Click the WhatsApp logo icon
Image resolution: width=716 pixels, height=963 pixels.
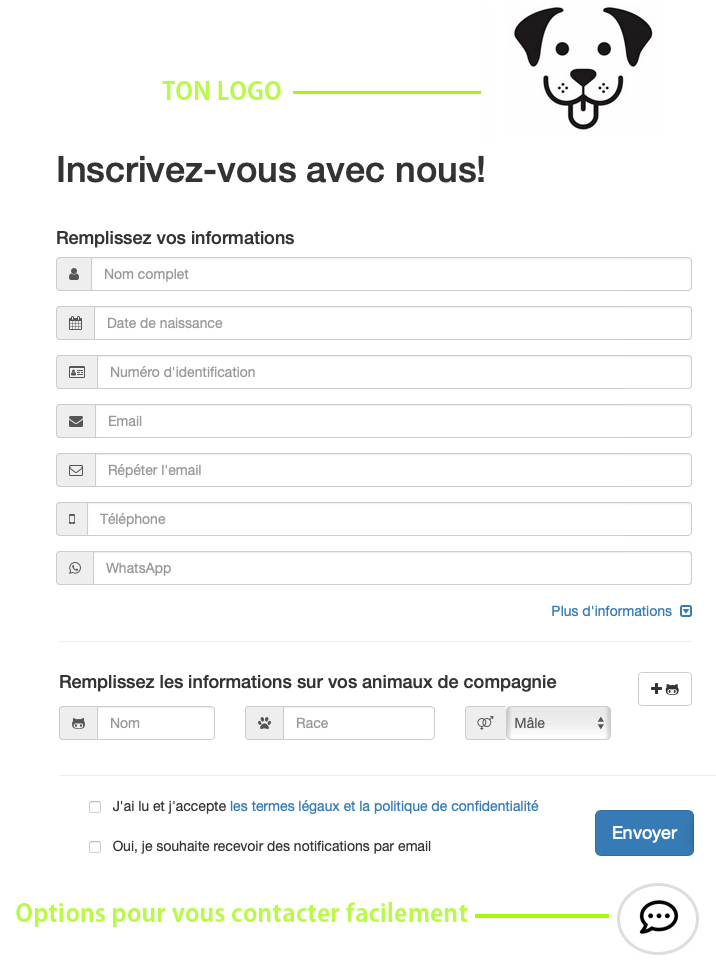pyautogui.click(x=75, y=568)
